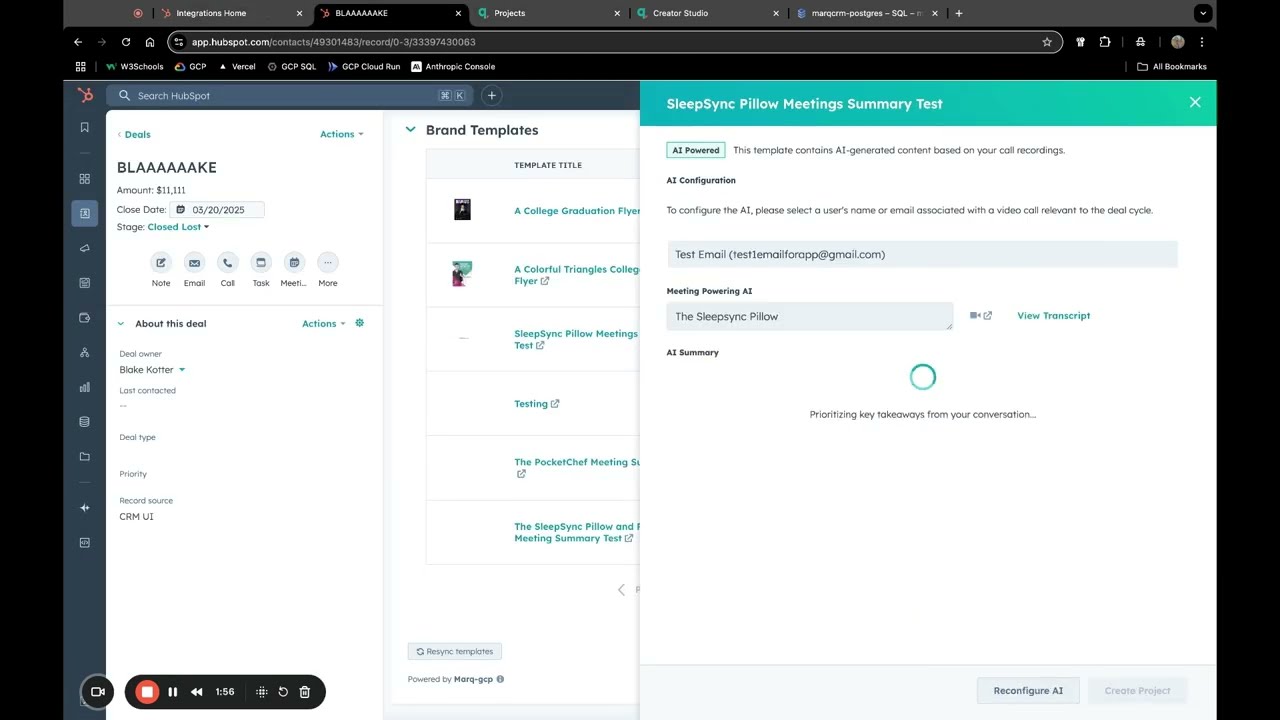Toggle the recorder camera bubble
The image size is (1280, 720).
[98, 692]
